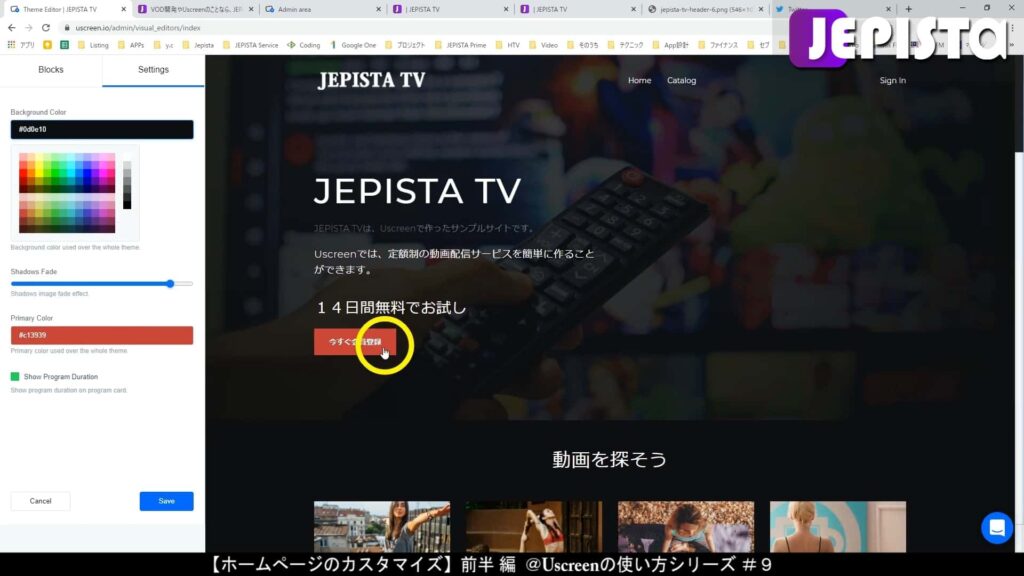Click the JEPISTA TV header logo
The image size is (1024, 576).
click(371, 80)
